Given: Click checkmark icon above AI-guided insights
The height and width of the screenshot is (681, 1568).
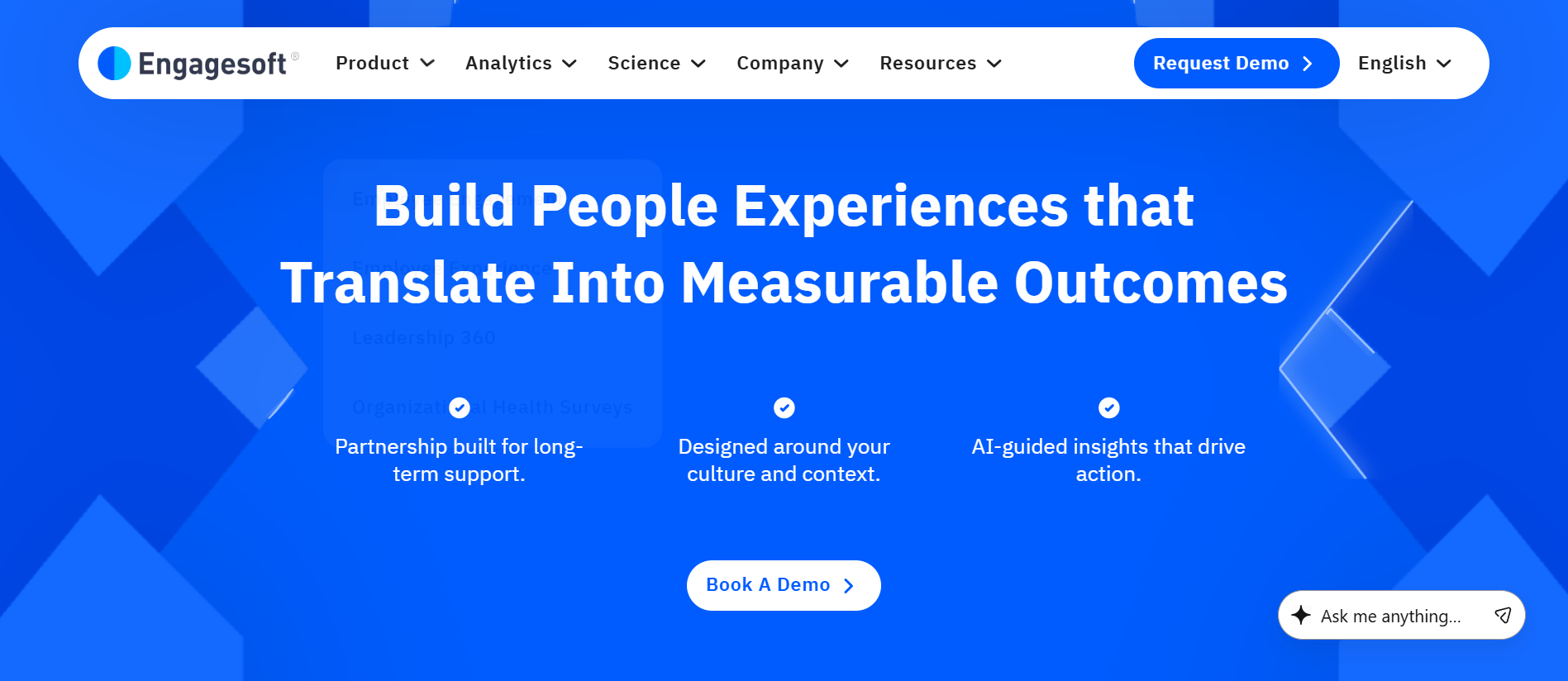Looking at the screenshot, I should click(1109, 407).
